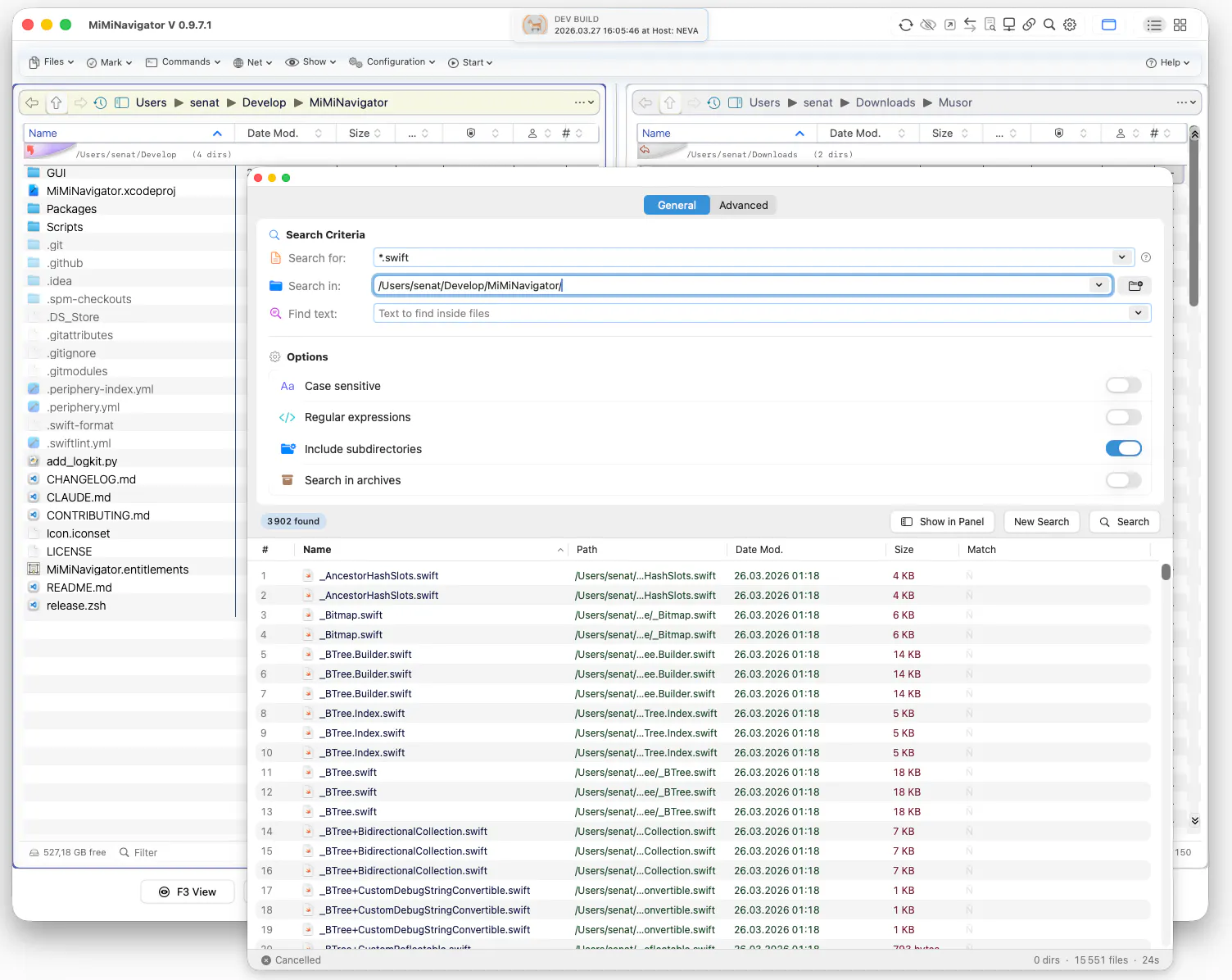Select the GUI folder icon
The image size is (1232, 980).
[34, 173]
